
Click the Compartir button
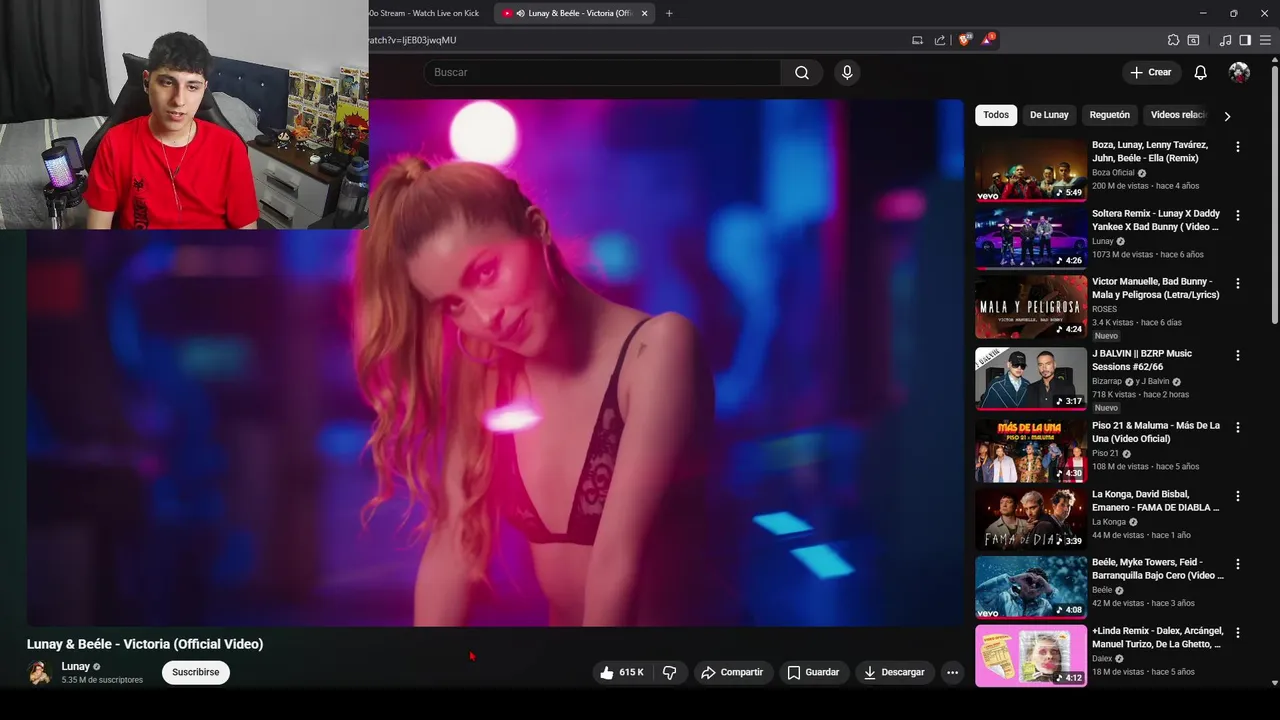[x=732, y=672]
